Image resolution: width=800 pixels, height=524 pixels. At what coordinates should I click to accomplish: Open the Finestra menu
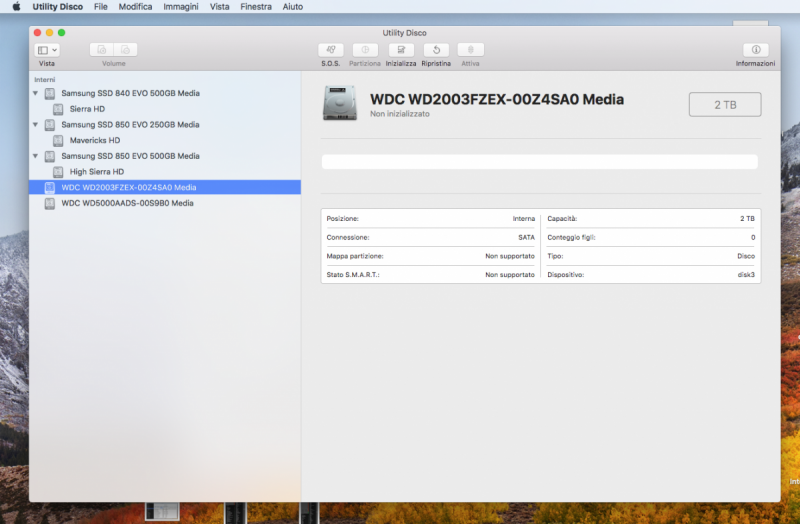tap(256, 7)
